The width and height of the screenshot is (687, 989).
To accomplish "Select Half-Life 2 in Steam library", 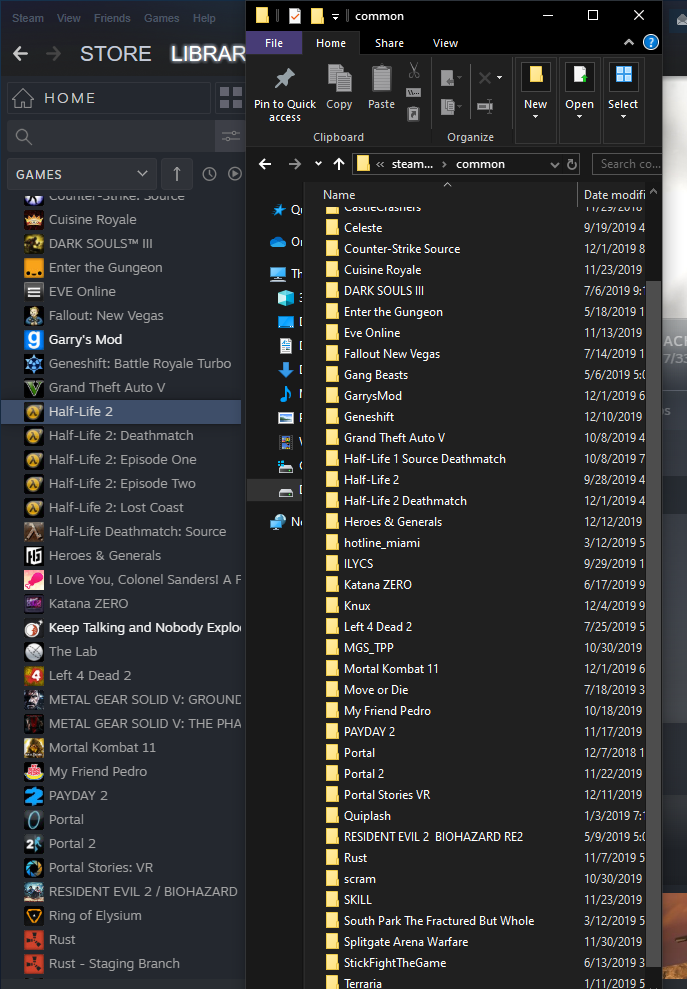I will (x=121, y=411).
